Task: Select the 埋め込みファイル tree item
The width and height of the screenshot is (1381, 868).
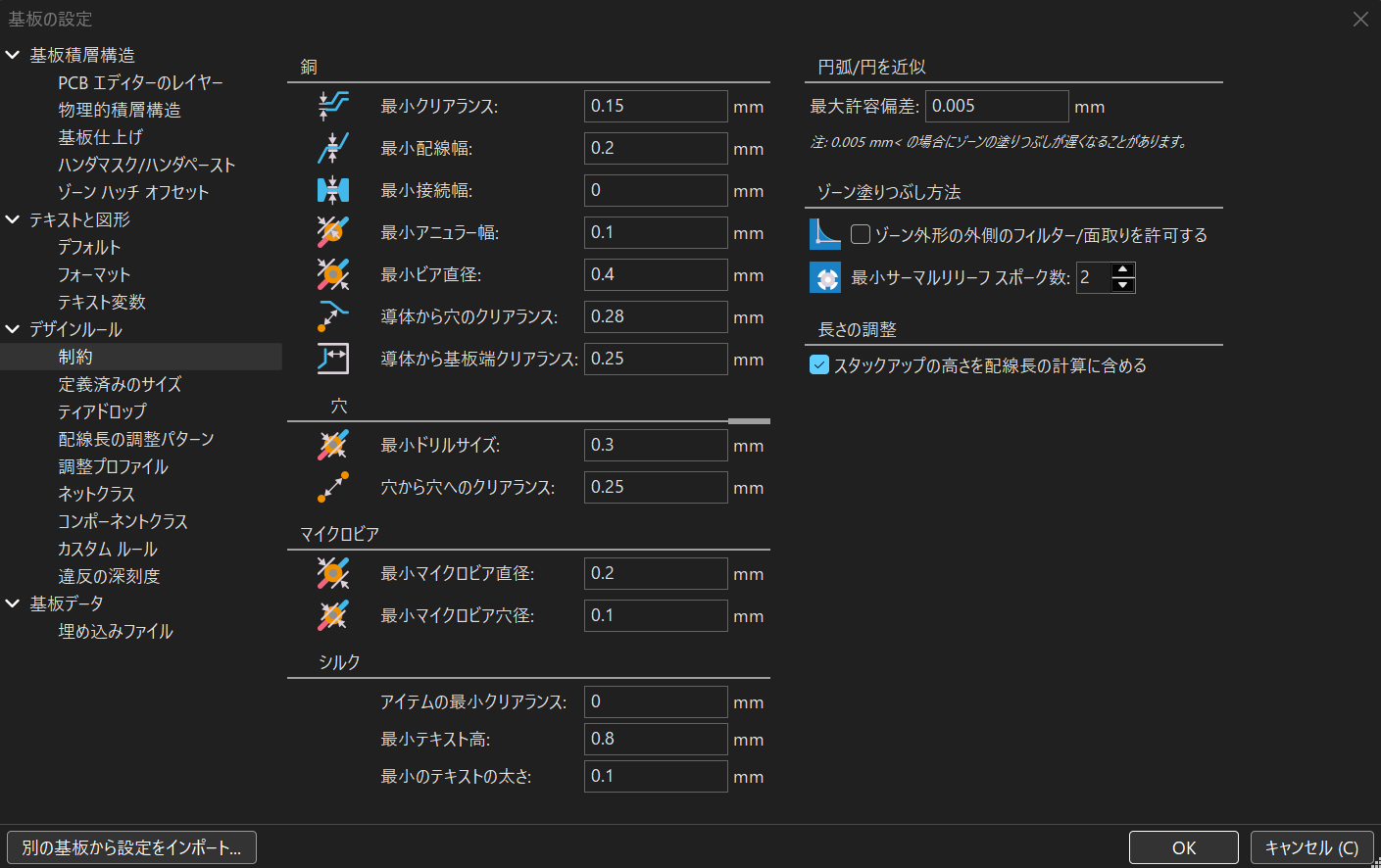Action: [x=116, y=631]
